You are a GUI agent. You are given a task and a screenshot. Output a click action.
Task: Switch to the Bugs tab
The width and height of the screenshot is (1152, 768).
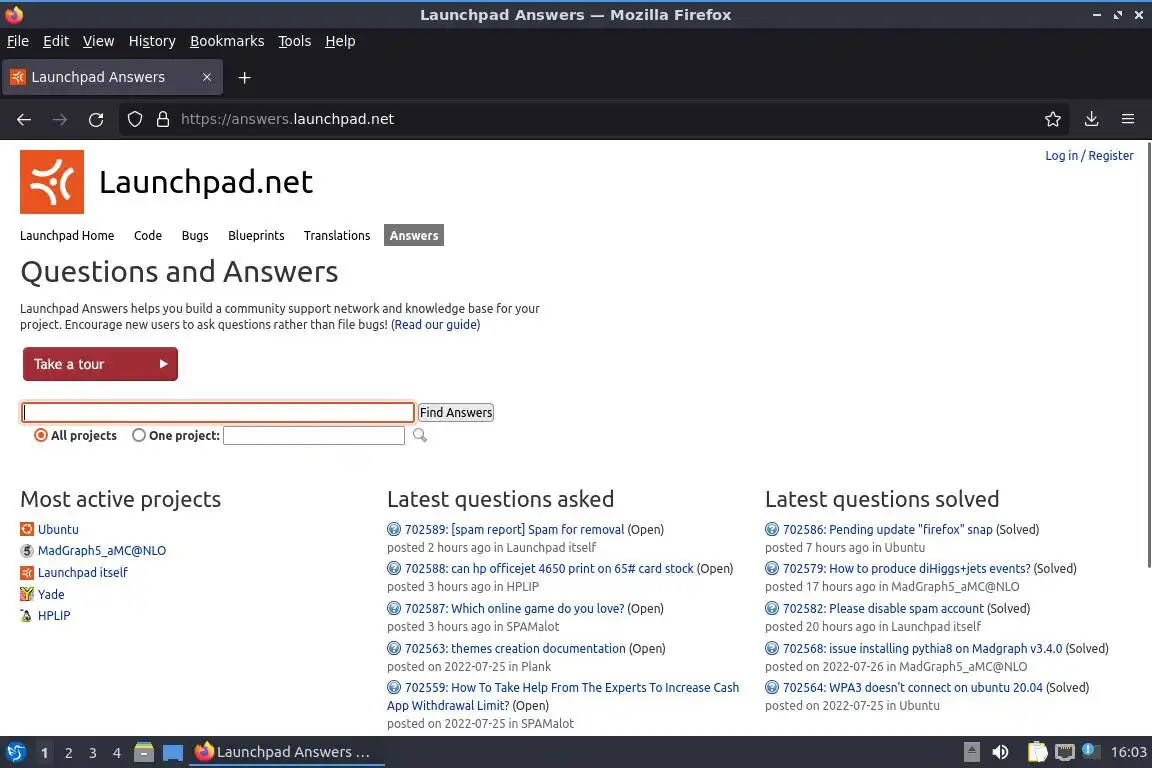point(195,235)
